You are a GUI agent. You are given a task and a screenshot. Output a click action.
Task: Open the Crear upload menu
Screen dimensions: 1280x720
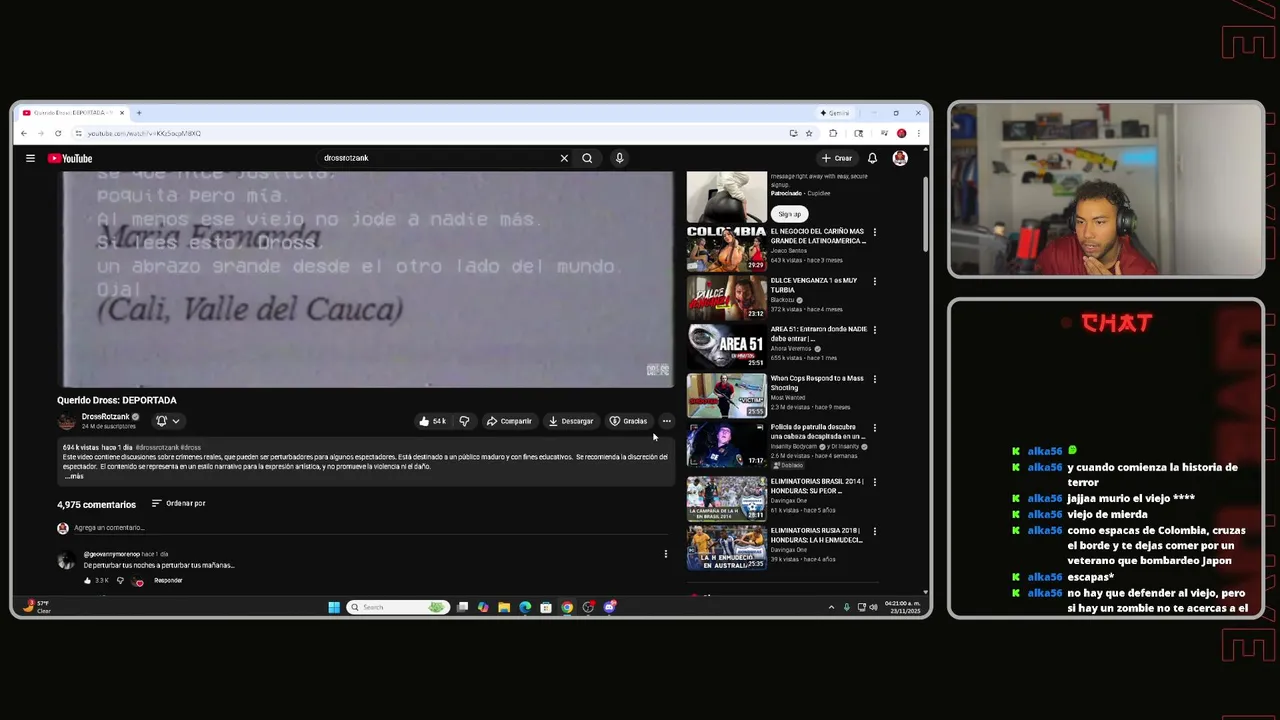pos(837,158)
